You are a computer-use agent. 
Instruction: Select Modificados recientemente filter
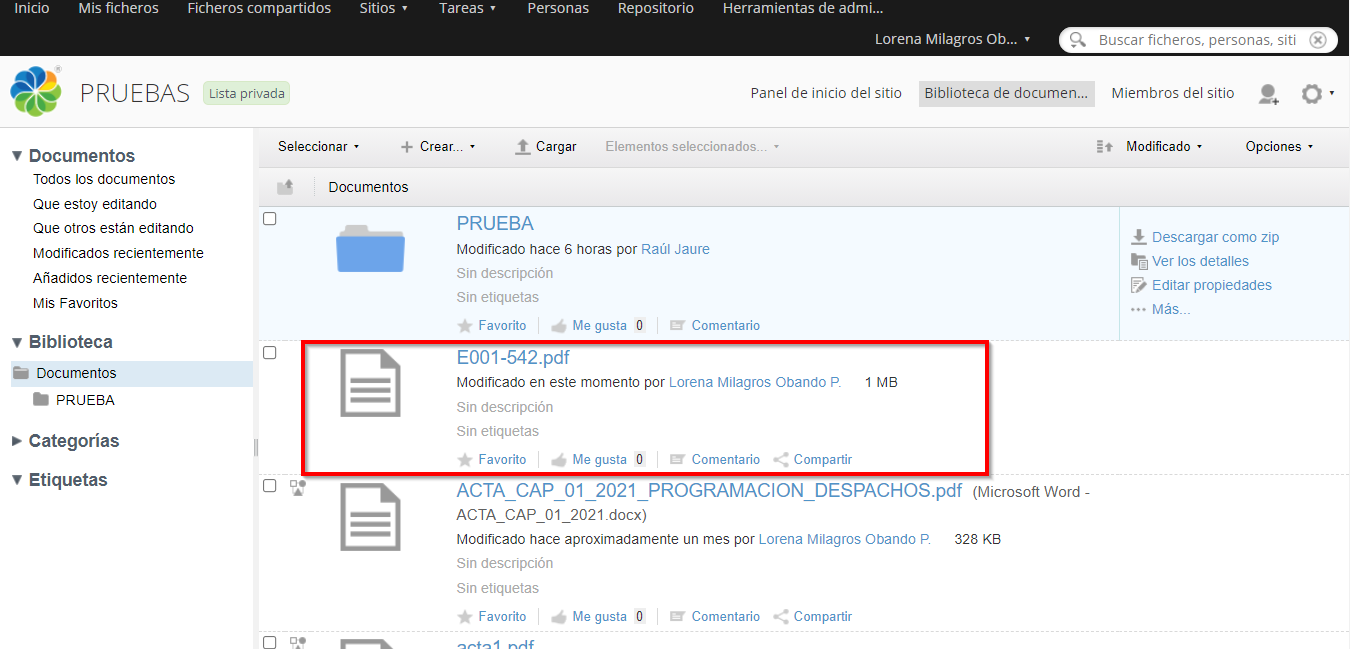[118, 253]
